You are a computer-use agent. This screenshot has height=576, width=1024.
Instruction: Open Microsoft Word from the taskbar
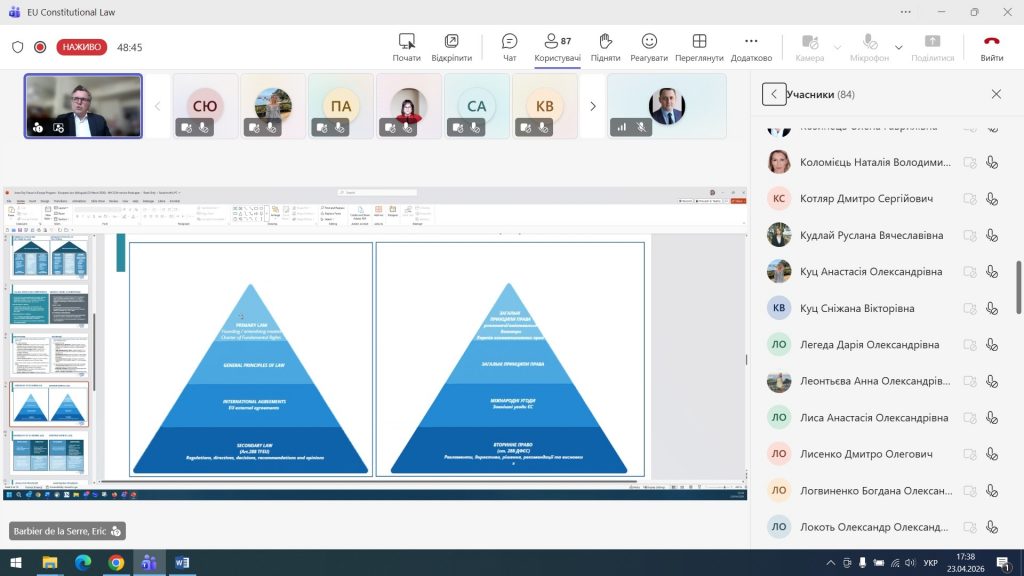pos(182,563)
